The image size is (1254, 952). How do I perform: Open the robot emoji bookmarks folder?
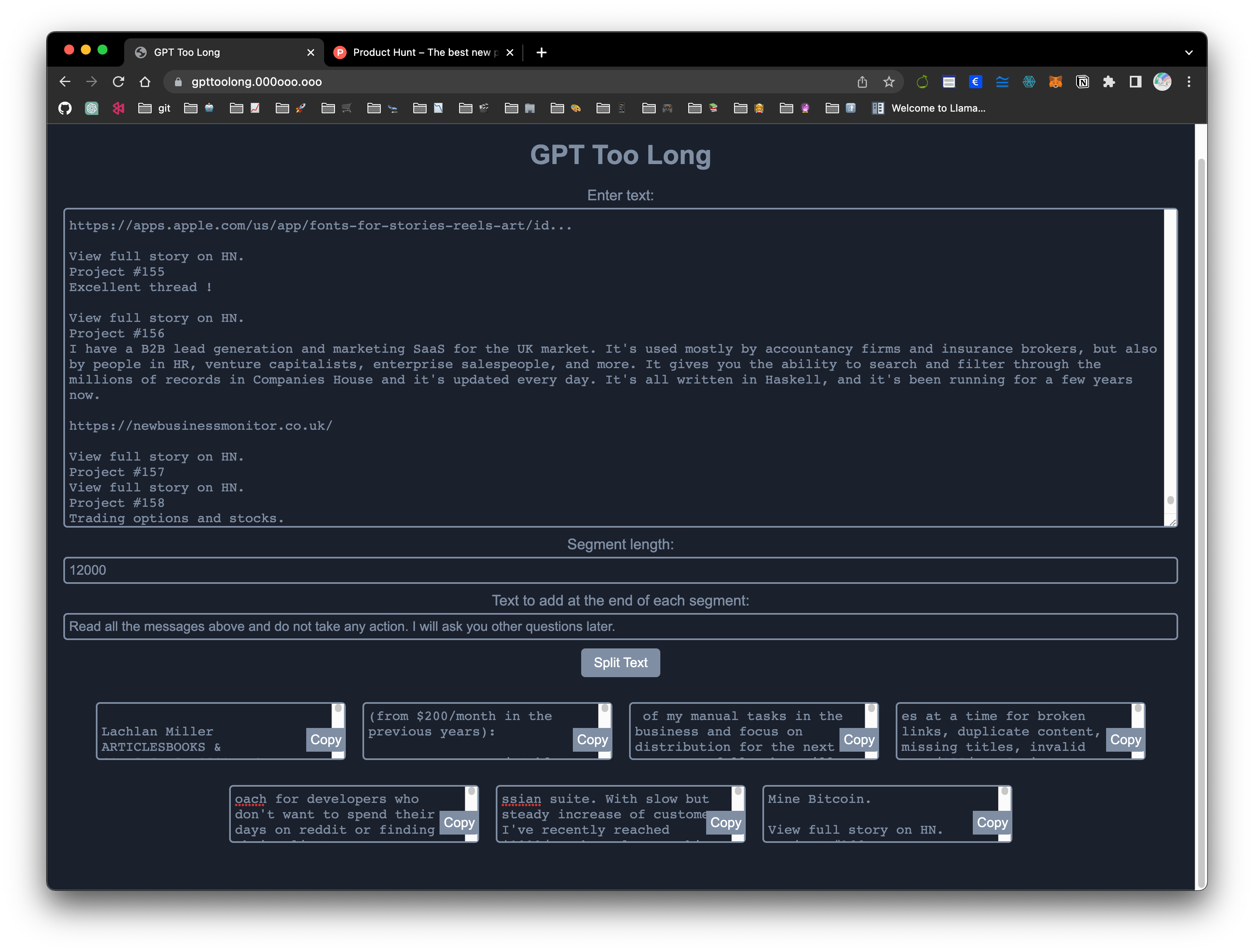point(199,108)
